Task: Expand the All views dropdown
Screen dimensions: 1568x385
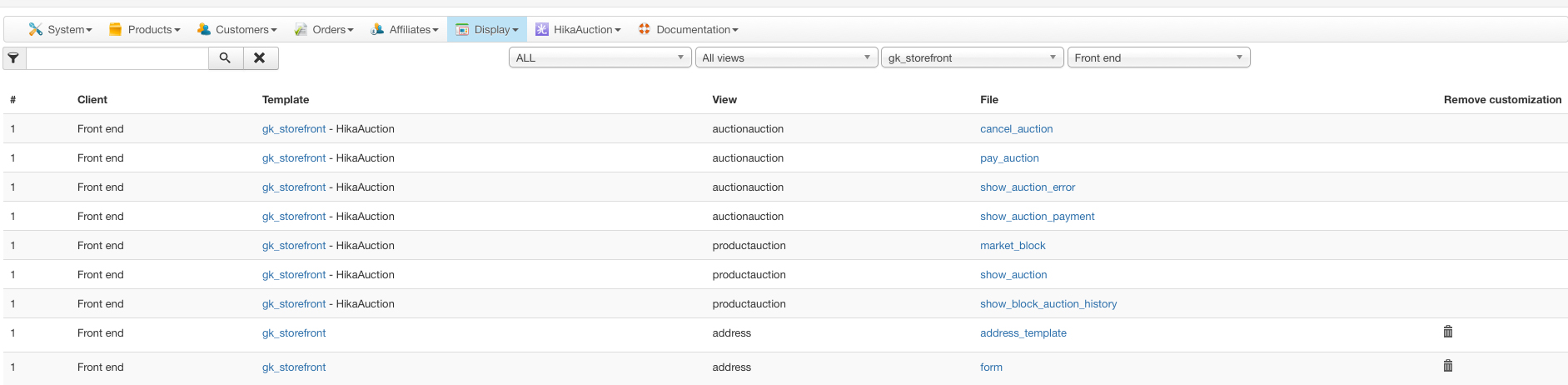Action: [x=786, y=57]
